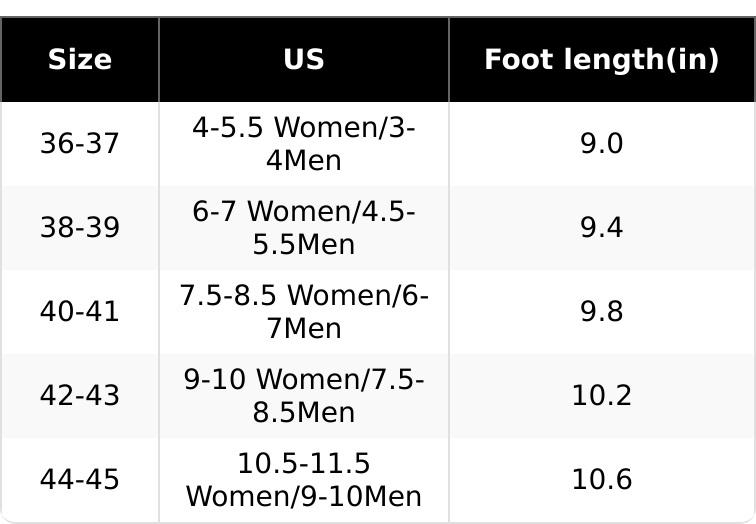Click the '9-10 Women/7.5-' text line
The image size is (756, 524).
(x=304, y=380)
